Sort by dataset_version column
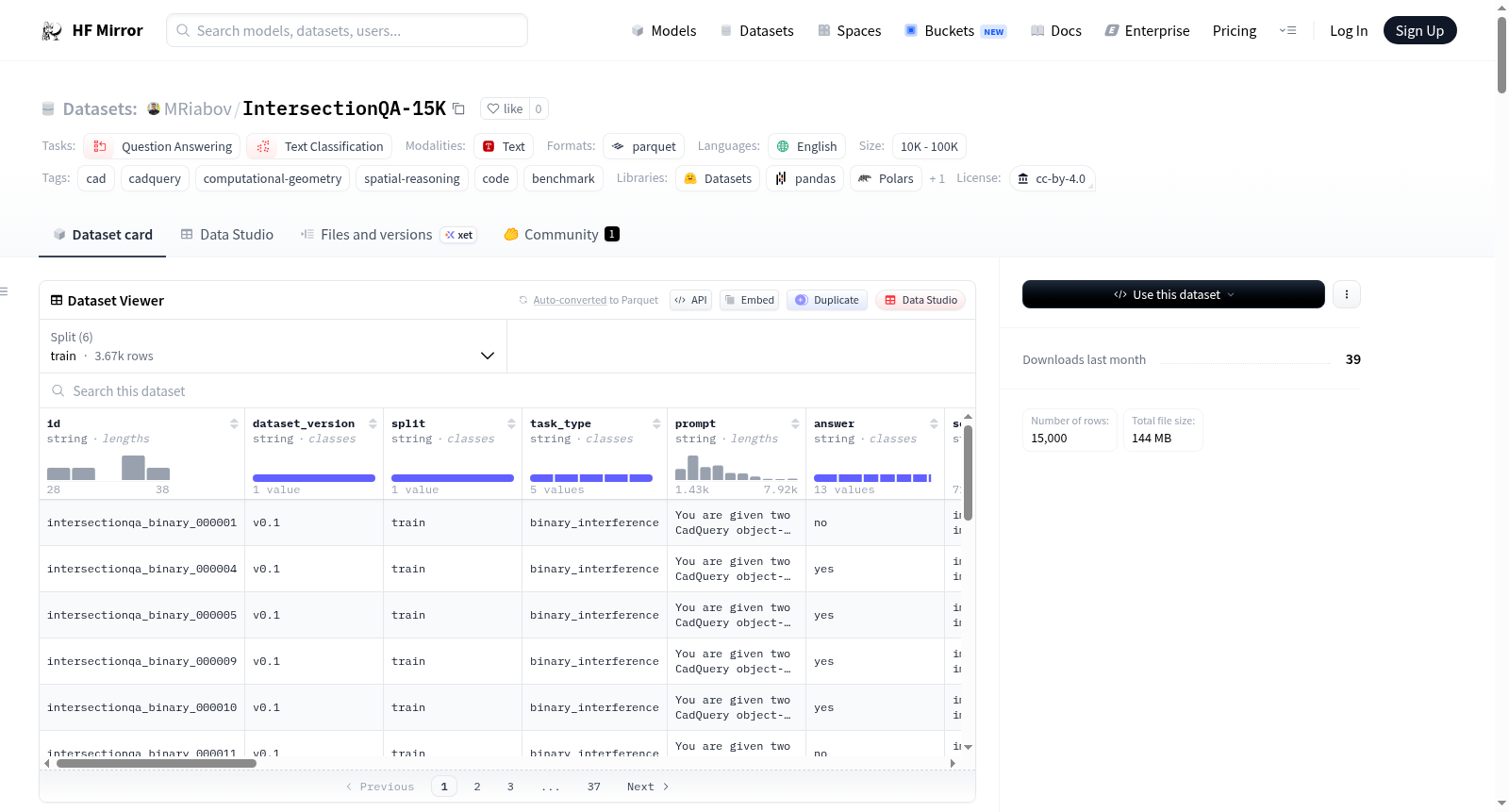The image size is (1509, 812). pos(373,423)
